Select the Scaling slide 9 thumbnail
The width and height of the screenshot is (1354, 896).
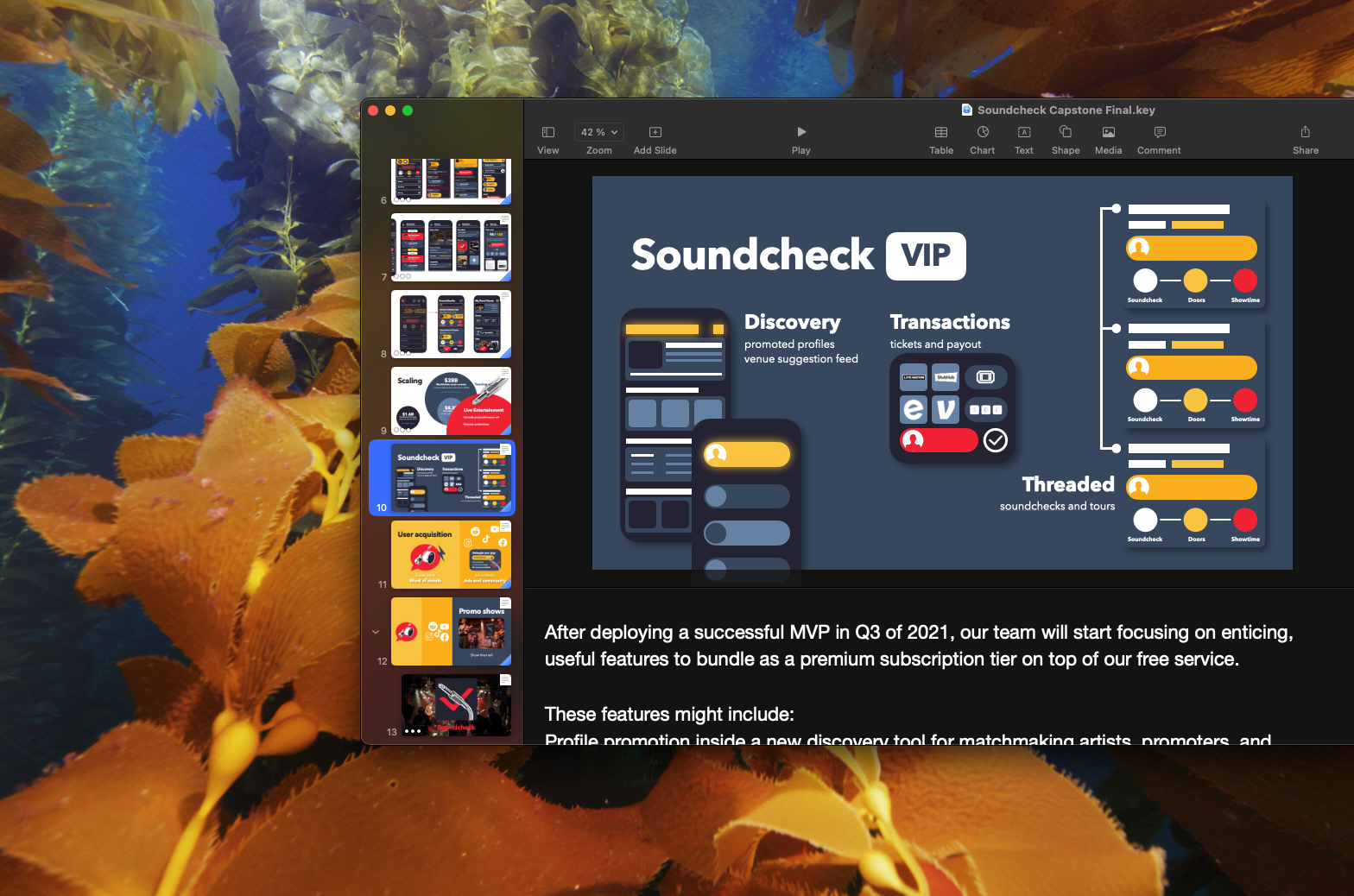[451, 401]
